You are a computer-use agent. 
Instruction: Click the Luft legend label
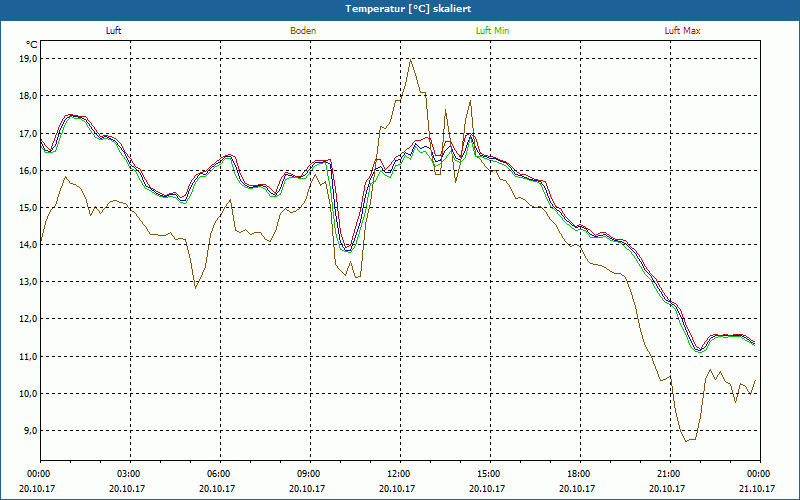[113, 31]
